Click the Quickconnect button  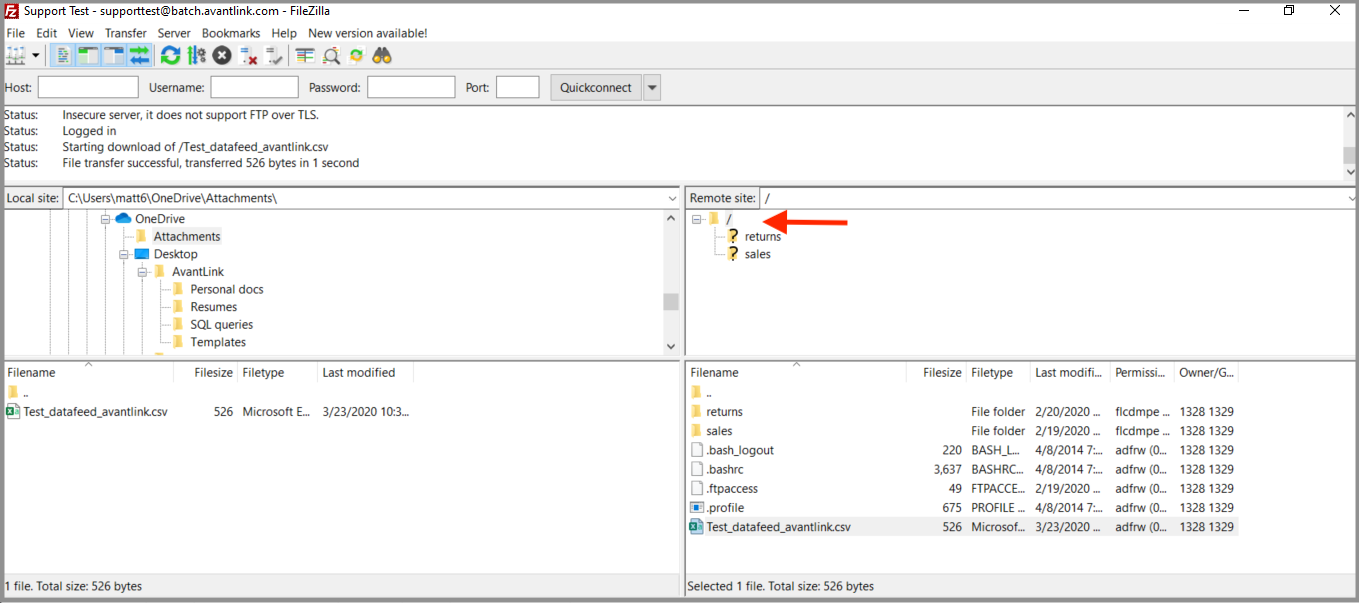(596, 87)
